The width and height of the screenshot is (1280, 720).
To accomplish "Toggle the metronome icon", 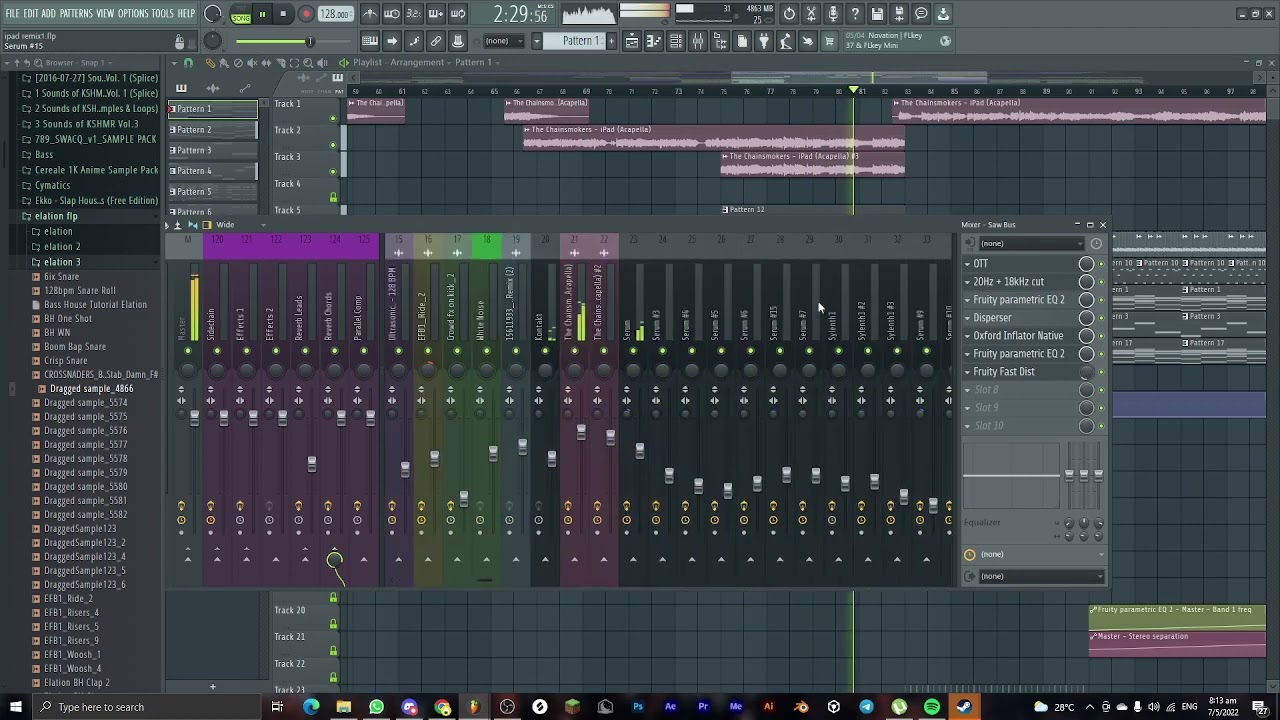I will point(370,14).
